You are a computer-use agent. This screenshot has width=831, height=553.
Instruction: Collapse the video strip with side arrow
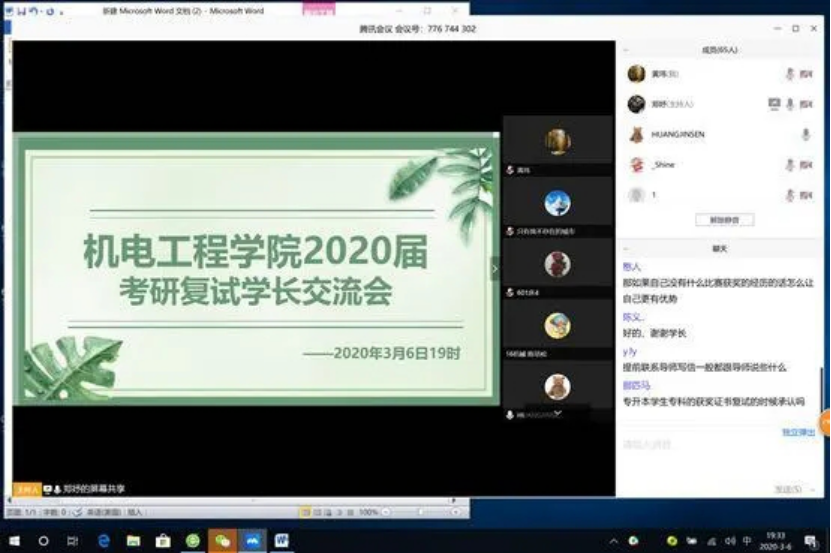[493, 268]
